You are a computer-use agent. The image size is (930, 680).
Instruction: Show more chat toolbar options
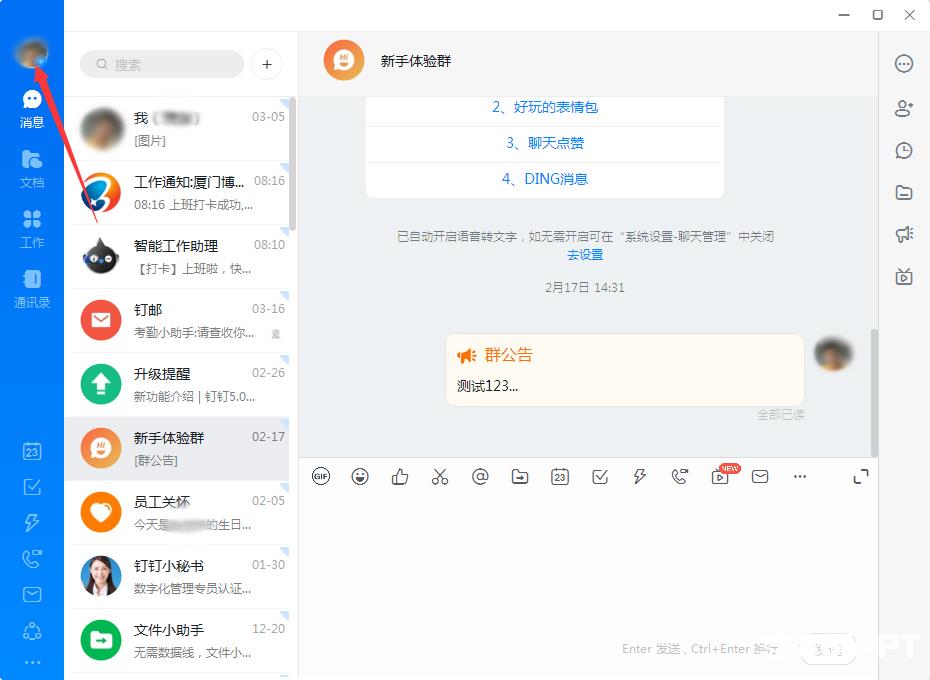800,476
